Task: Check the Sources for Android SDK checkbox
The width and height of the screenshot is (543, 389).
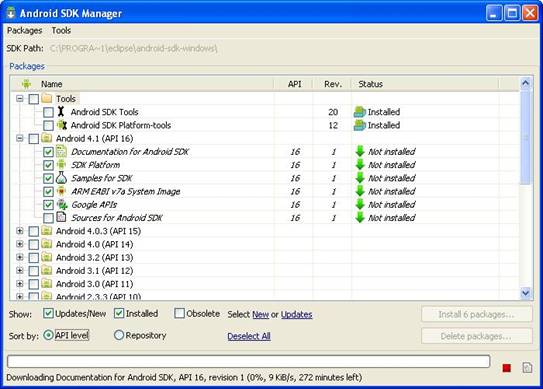Action: (x=48, y=218)
